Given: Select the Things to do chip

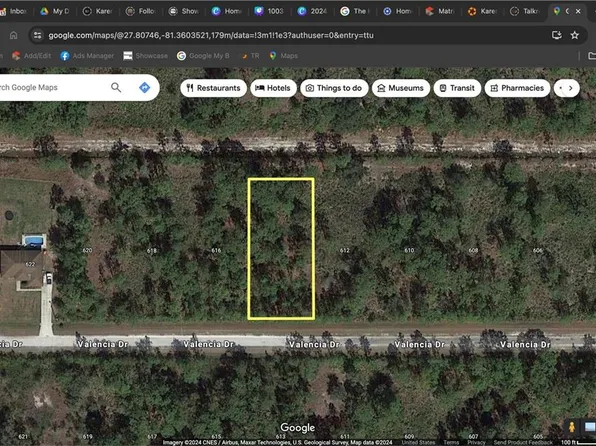Looking at the screenshot, I should (x=334, y=88).
